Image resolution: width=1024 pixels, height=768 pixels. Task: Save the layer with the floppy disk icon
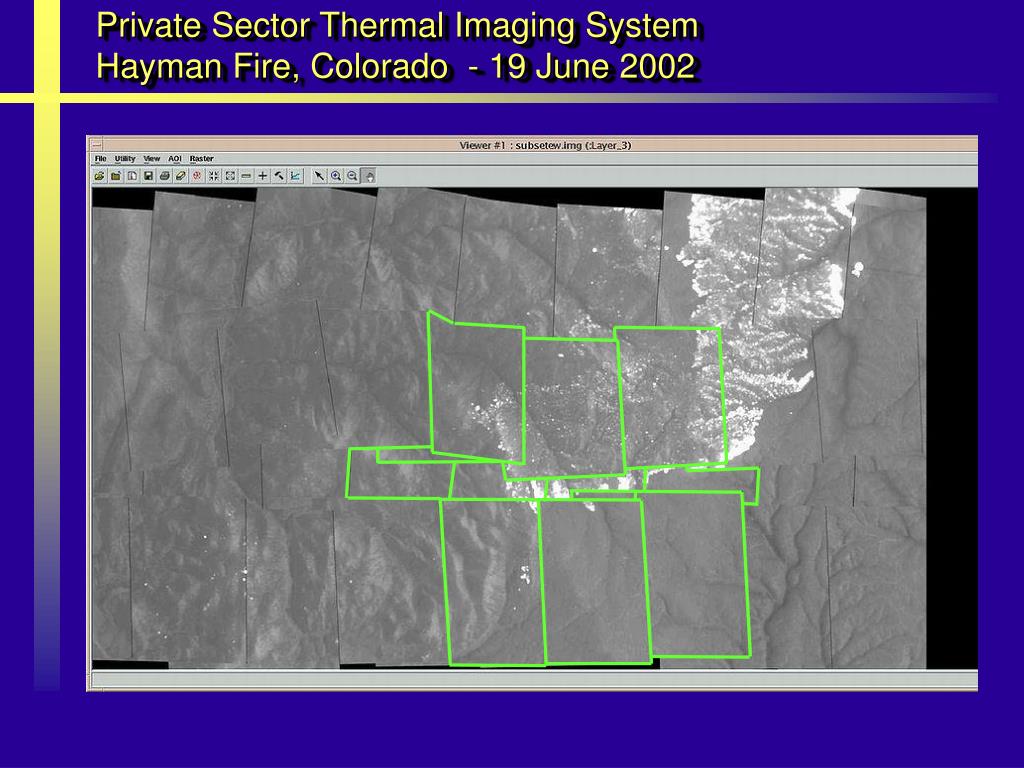(x=148, y=176)
